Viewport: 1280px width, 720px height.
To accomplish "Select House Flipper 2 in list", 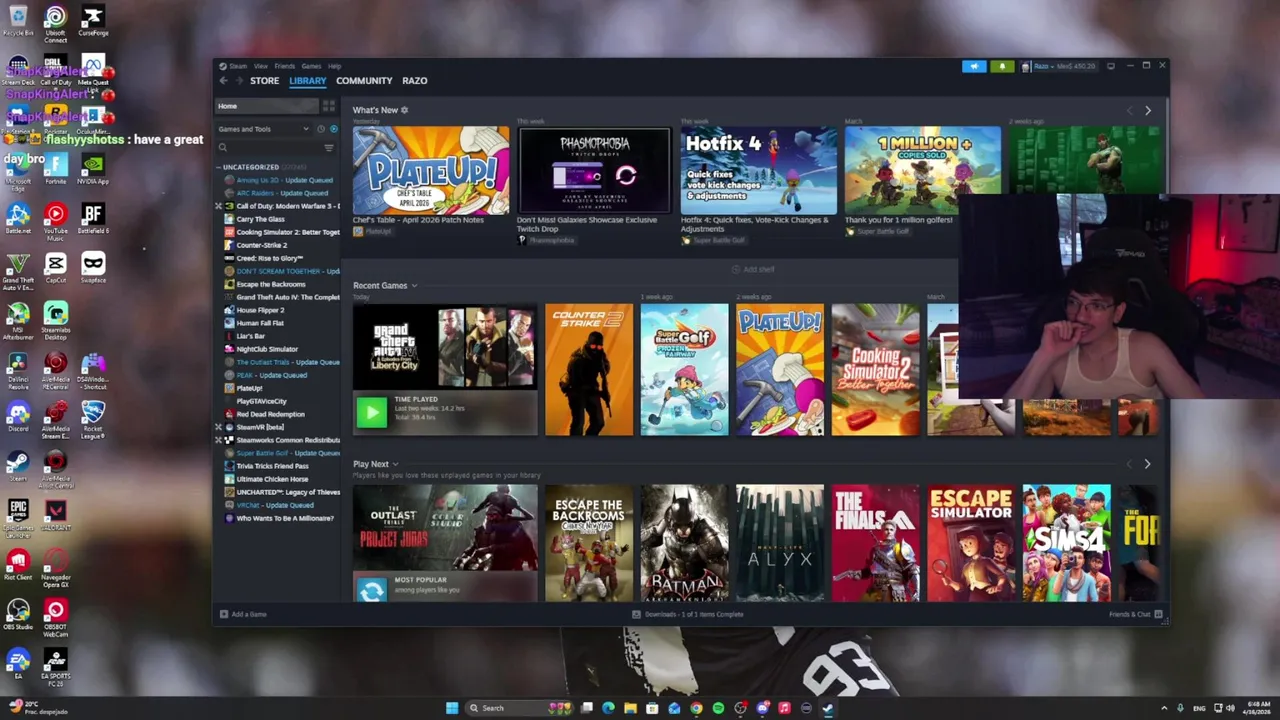I will coord(260,310).
